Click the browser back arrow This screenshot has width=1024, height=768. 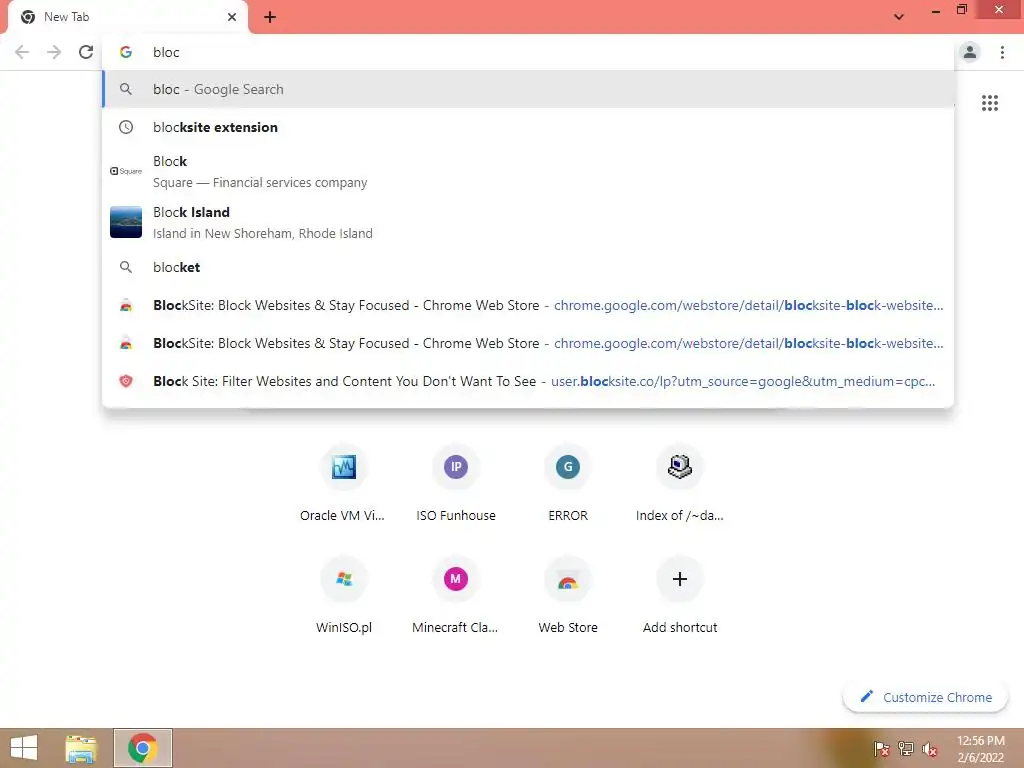point(22,52)
